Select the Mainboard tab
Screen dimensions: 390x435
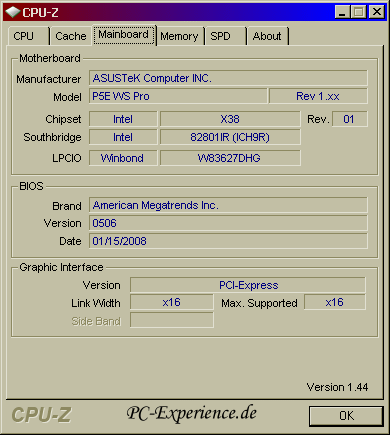click(124, 35)
